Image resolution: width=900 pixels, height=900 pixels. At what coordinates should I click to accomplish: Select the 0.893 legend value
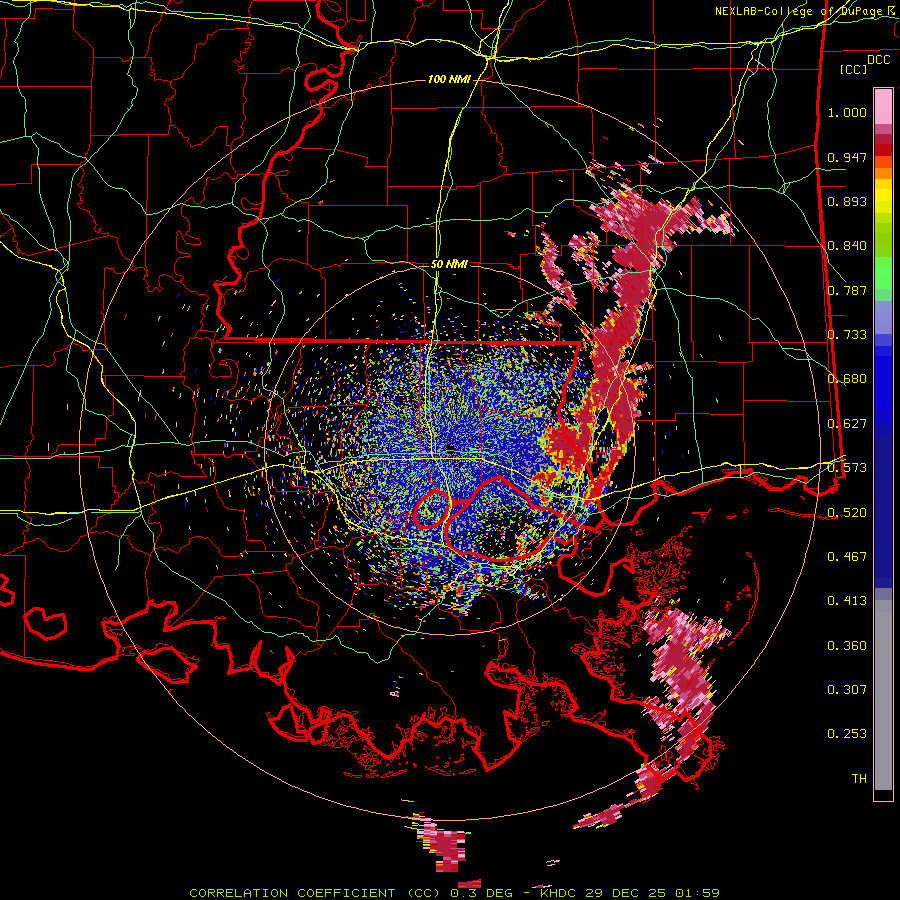click(x=847, y=201)
